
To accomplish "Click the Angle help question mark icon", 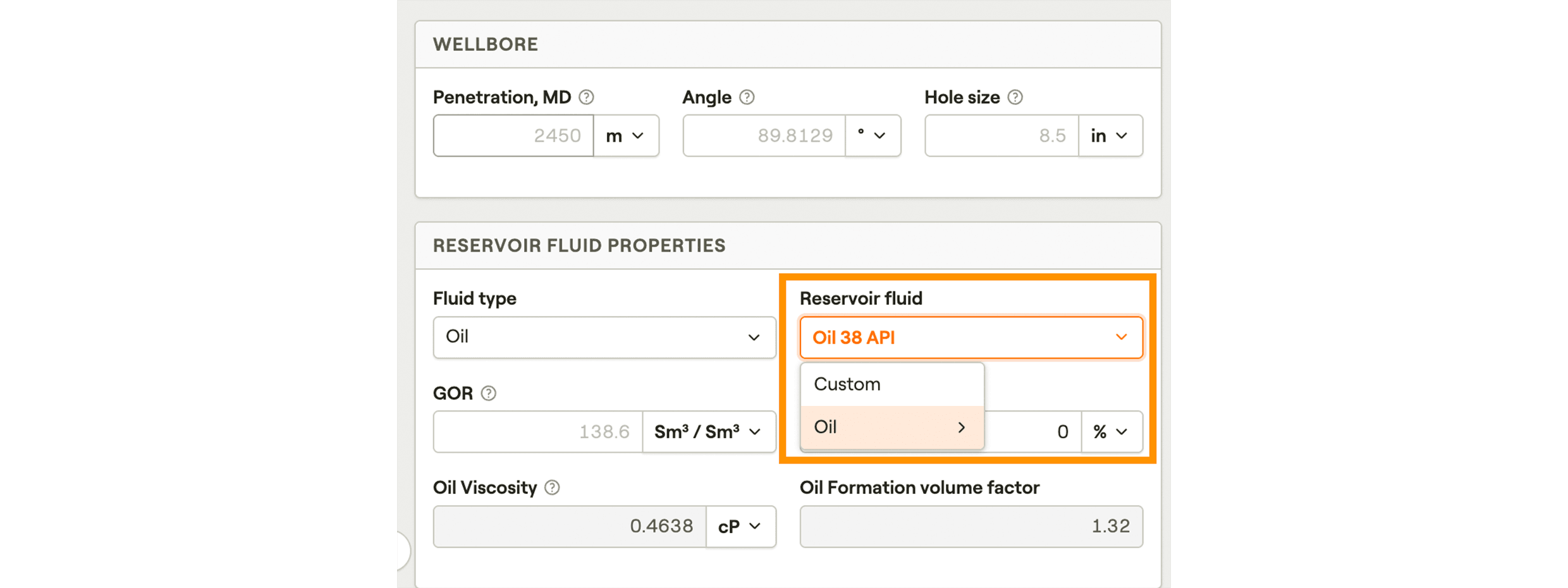I will click(x=747, y=97).
